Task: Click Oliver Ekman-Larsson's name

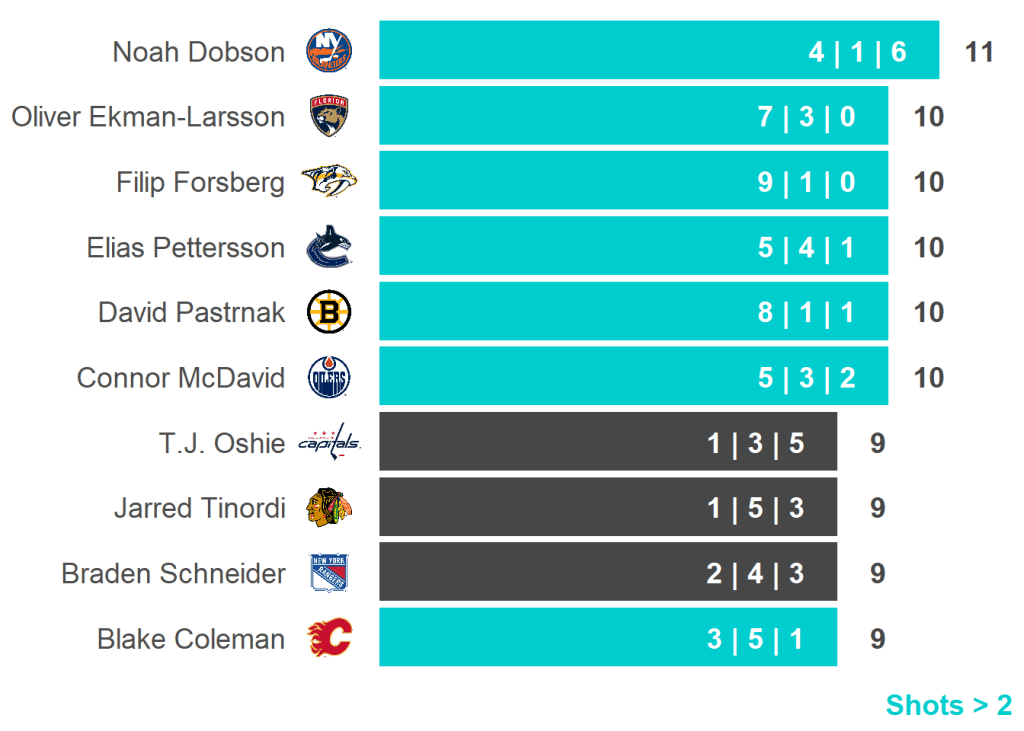Action: (x=148, y=117)
